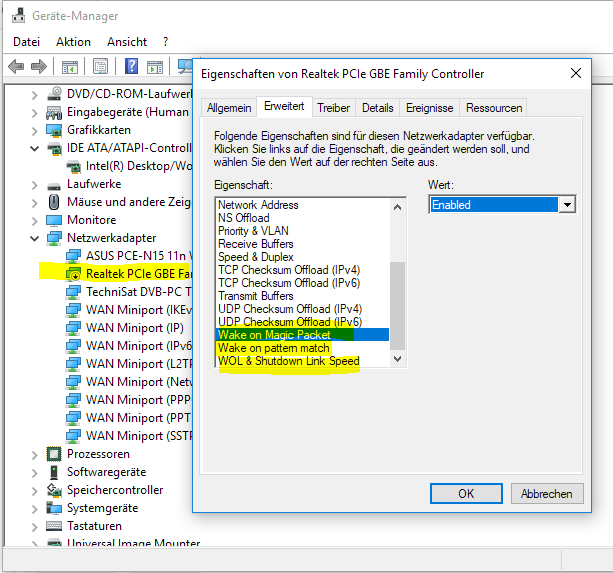The height and width of the screenshot is (573, 613).
Task: Open the Aktion menu
Action: [x=73, y=42]
